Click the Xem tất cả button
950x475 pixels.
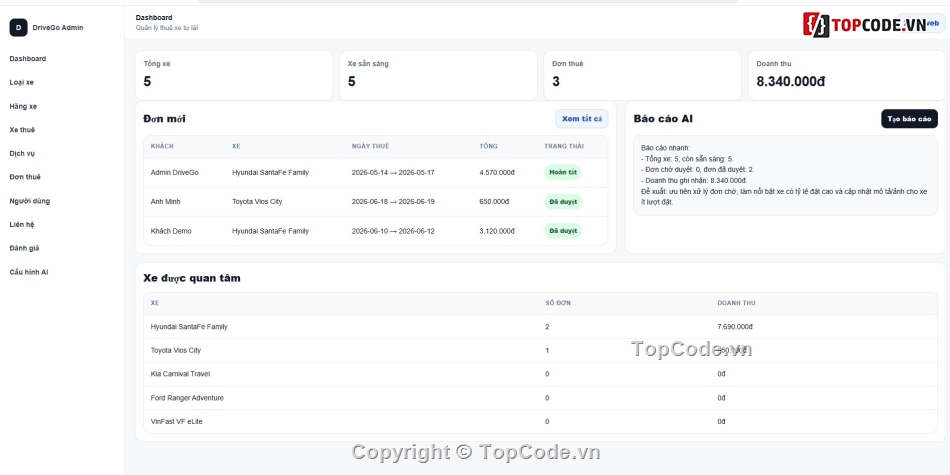pyautogui.click(x=582, y=119)
